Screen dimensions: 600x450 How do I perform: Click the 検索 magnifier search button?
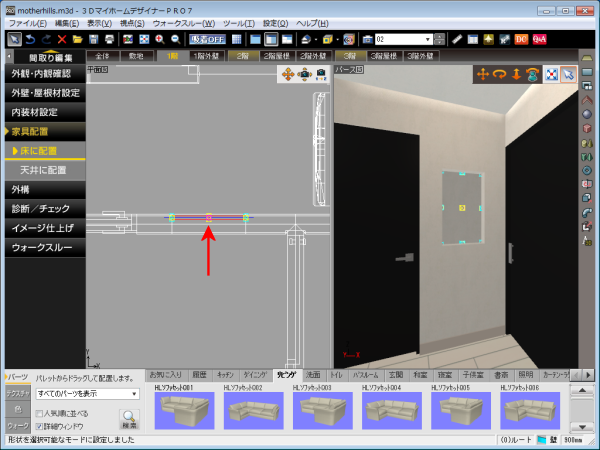[x=128, y=420]
